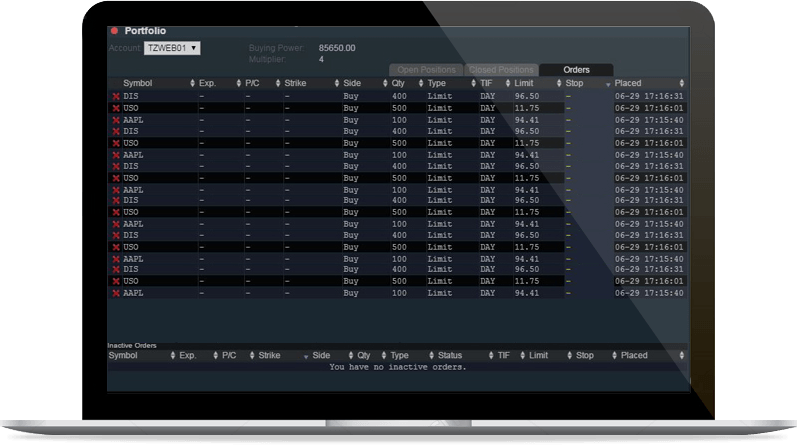Click sort arrows beside Qty in top orders table
The image size is (797, 445).
tap(420, 83)
